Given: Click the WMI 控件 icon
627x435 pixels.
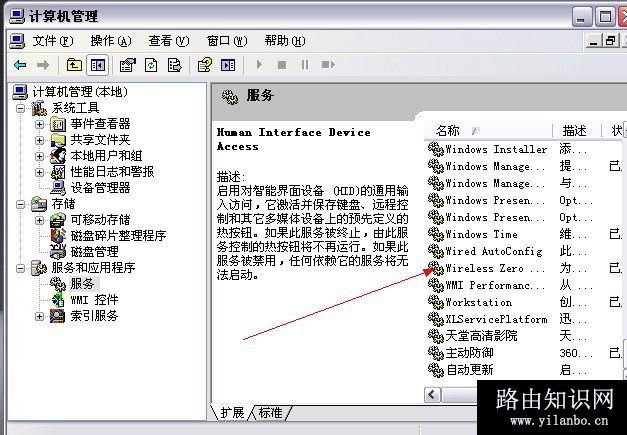Looking at the screenshot, I should tap(58, 299).
